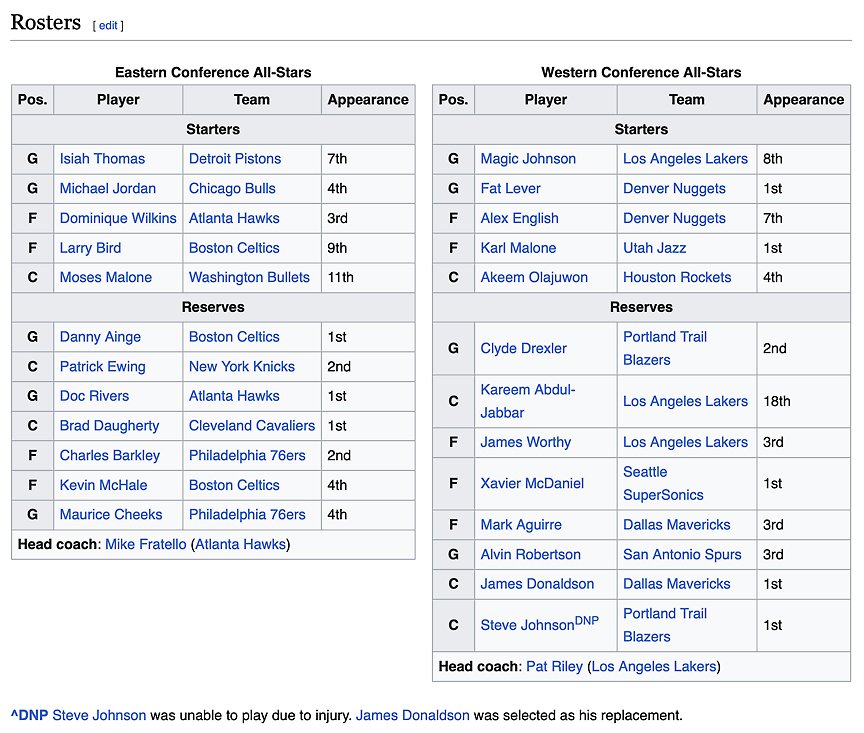The image size is (864, 733).
Task: Open the Isiah Thomas player link
Action: click(x=102, y=159)
